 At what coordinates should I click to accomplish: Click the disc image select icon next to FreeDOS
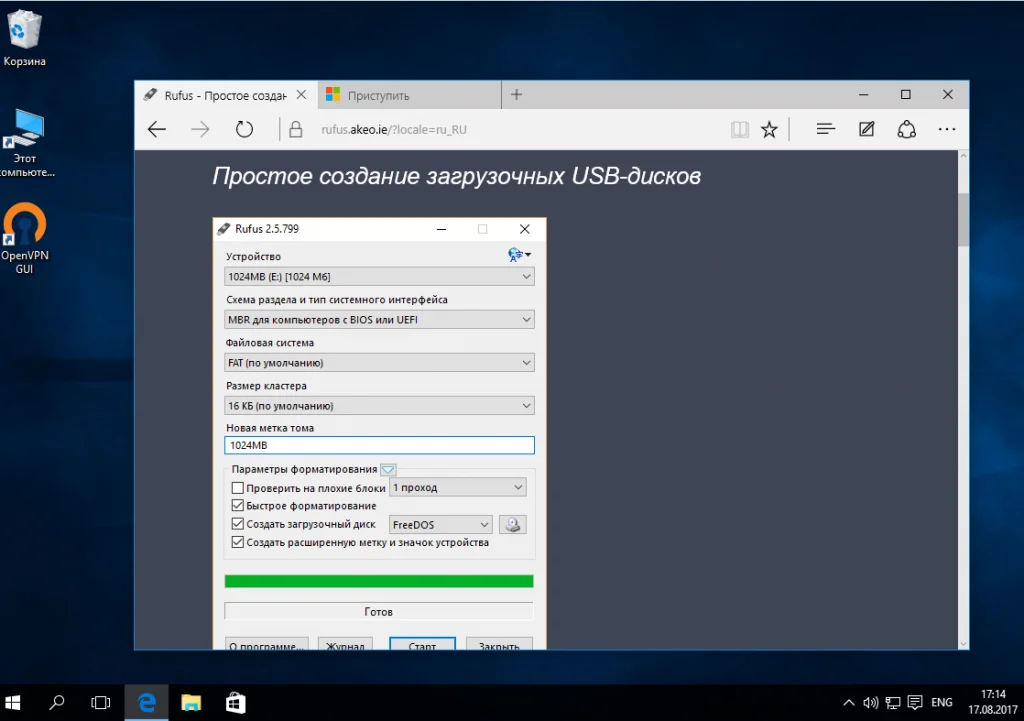click(x=513, y=524)
